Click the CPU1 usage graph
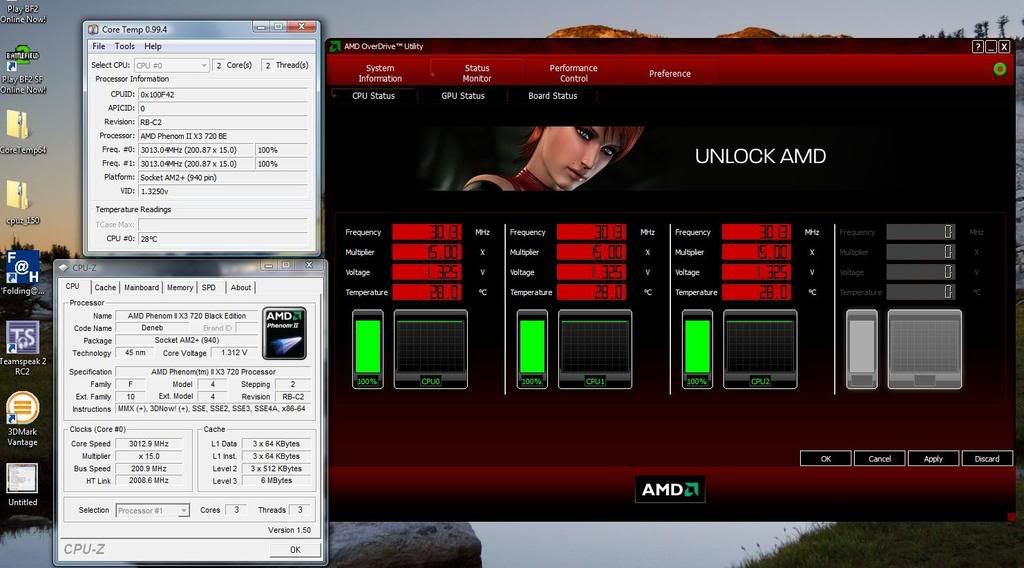 595,349
